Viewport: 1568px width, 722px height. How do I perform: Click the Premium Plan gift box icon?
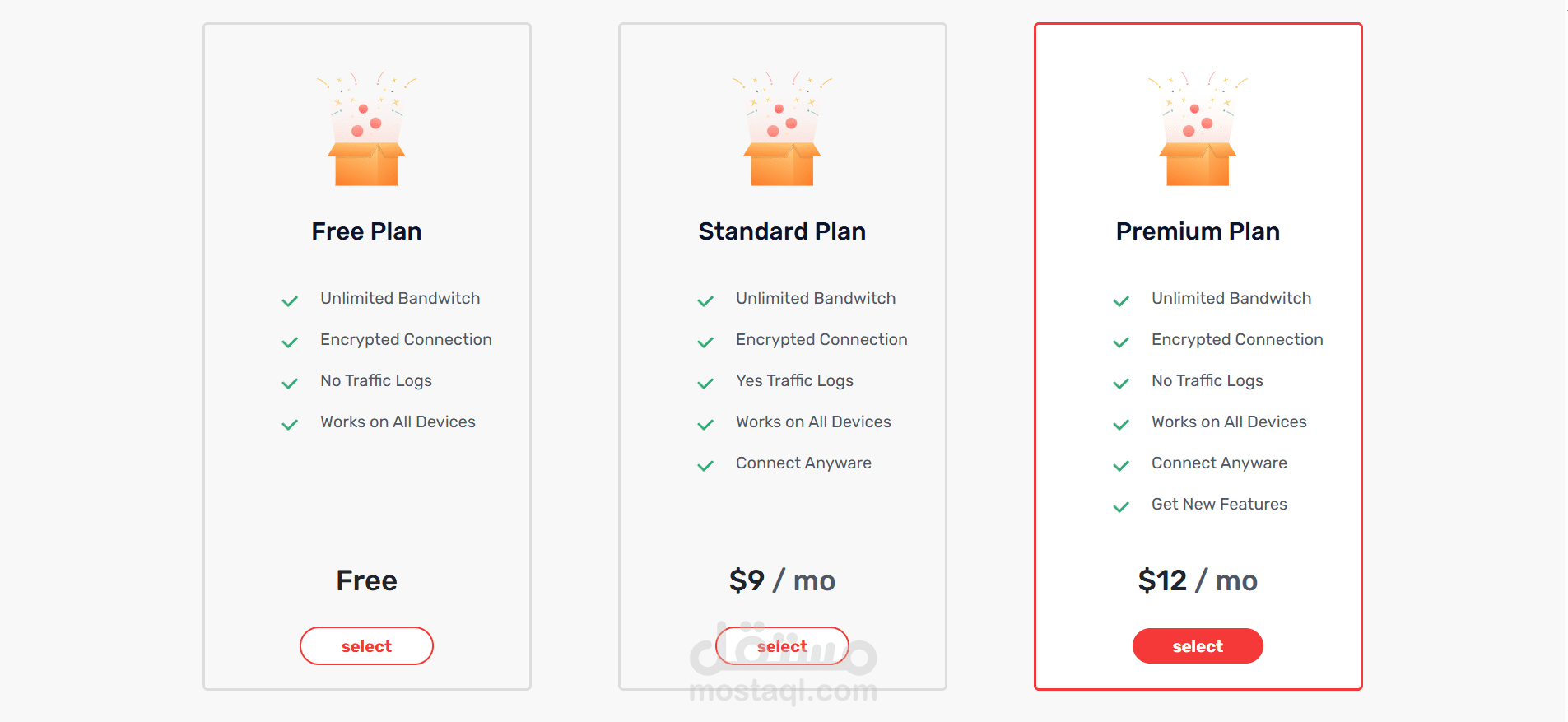pyautogui.click(x=1198, y=128)
